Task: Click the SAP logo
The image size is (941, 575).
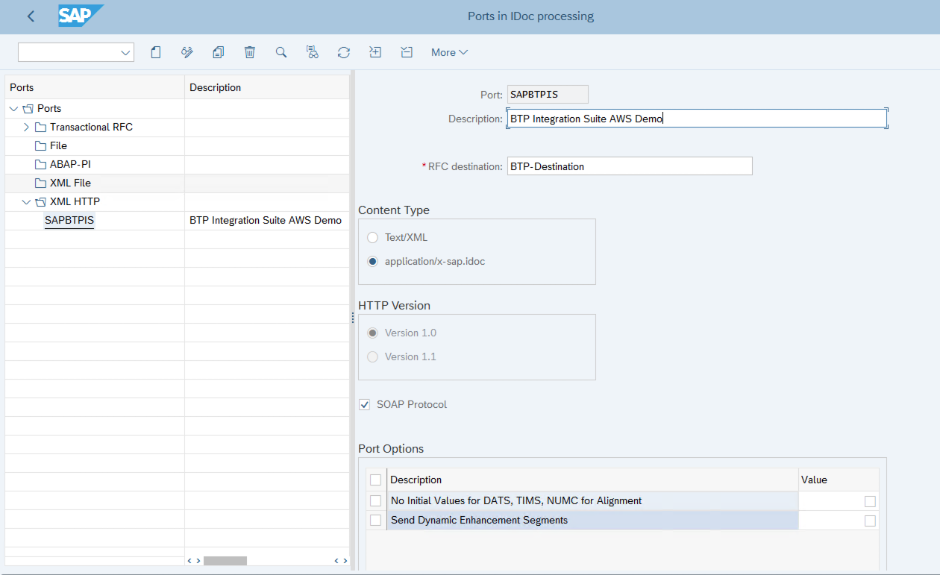Action: pyautogui.click(x=80, y=16)
